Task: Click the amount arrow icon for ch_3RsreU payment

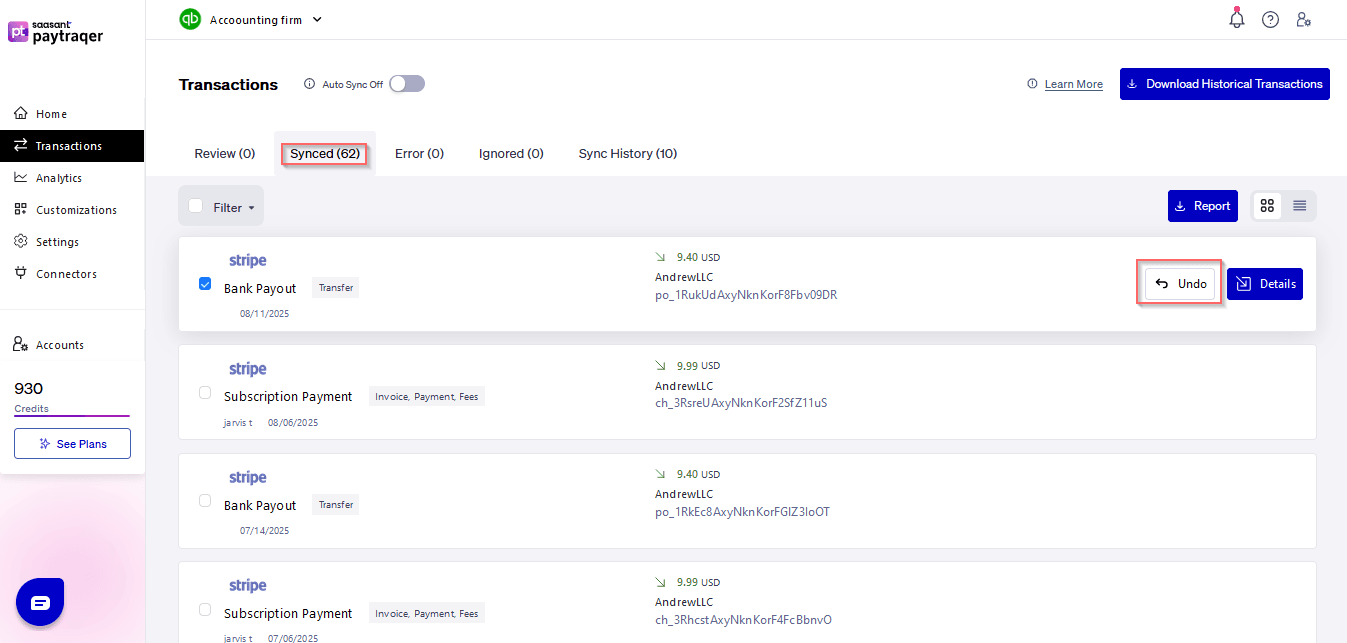Action: [x=660, y=366]
